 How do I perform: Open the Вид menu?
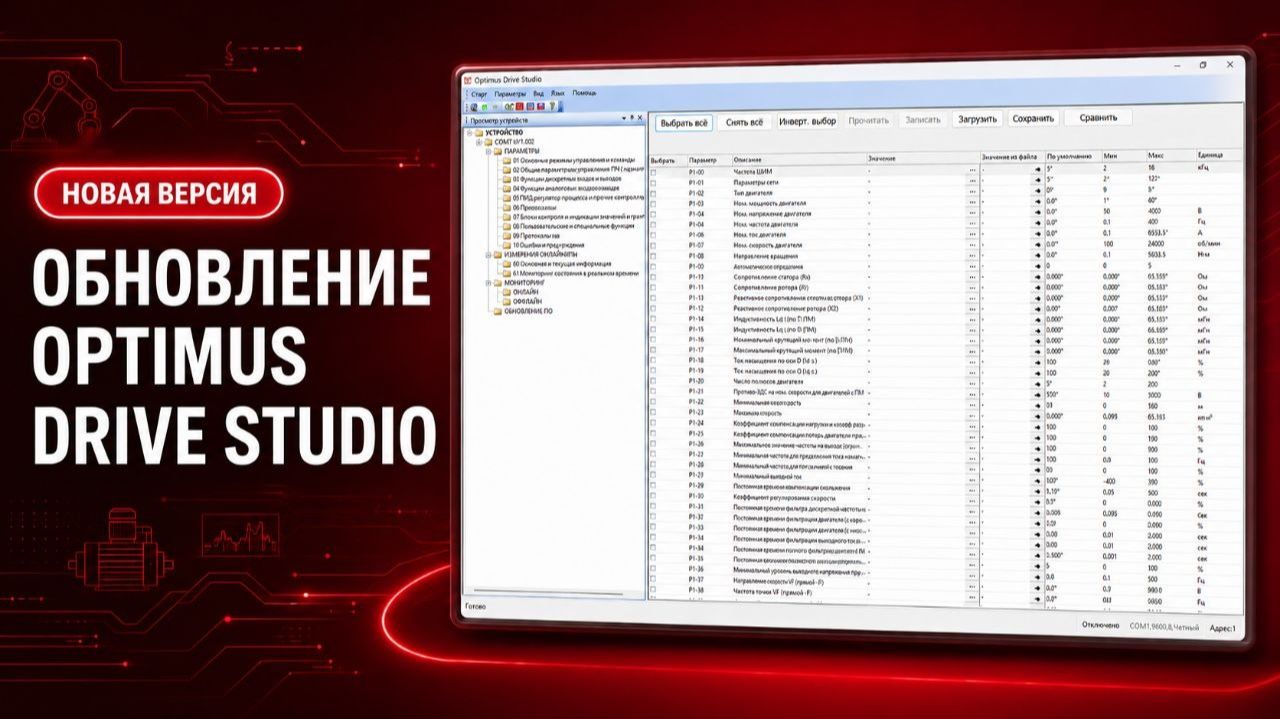539,93
